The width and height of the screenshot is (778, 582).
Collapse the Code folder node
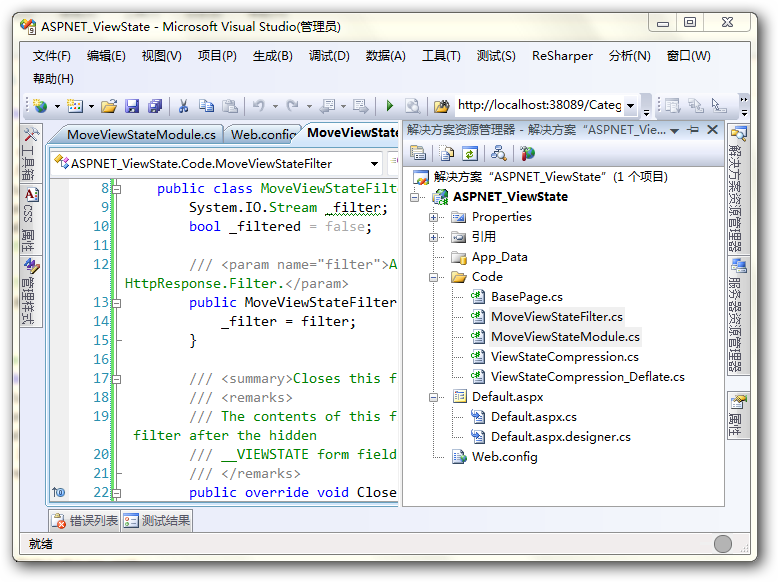(434, 277)
